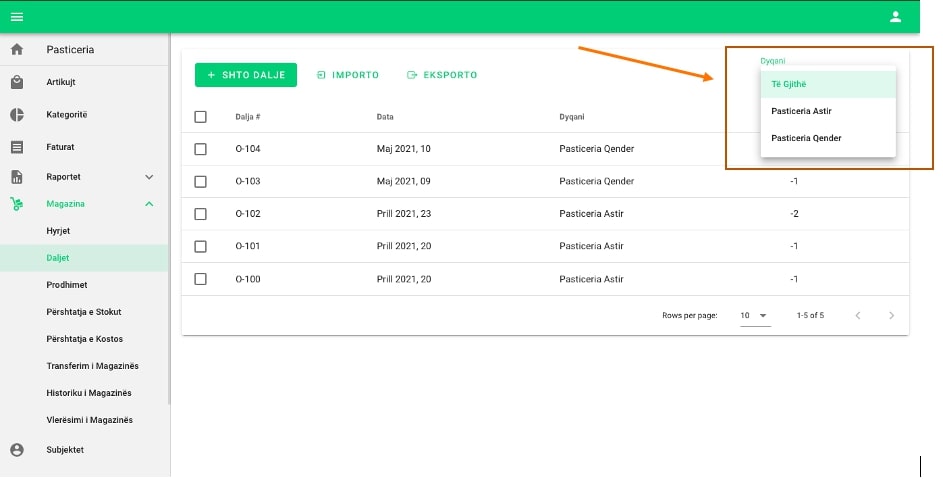Select Pasticeria Qender in the dropdown
Screen dimensions: 943x486
[x=806, y=138]
